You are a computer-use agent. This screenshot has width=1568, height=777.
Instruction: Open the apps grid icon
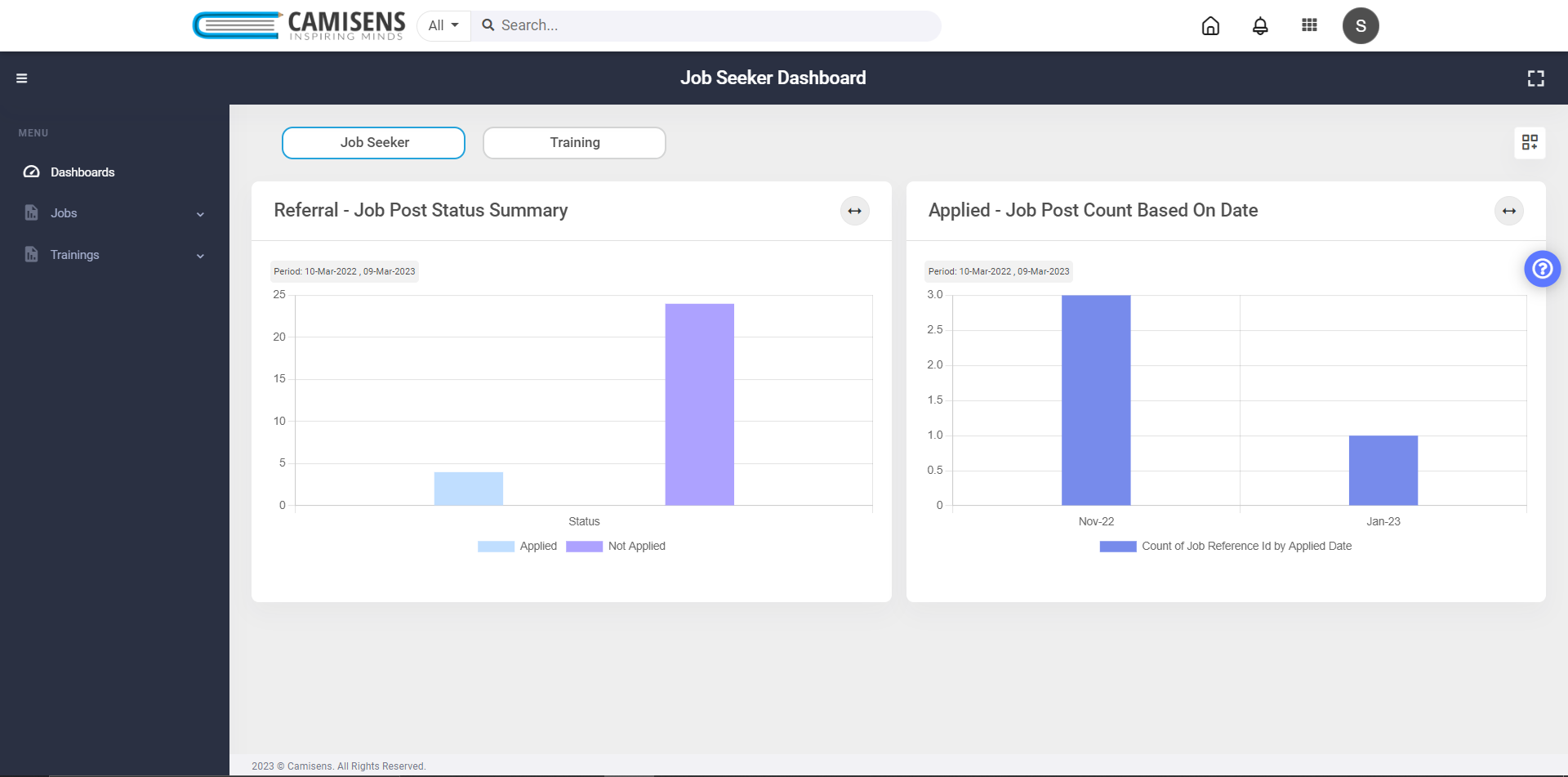point(1309,25)
